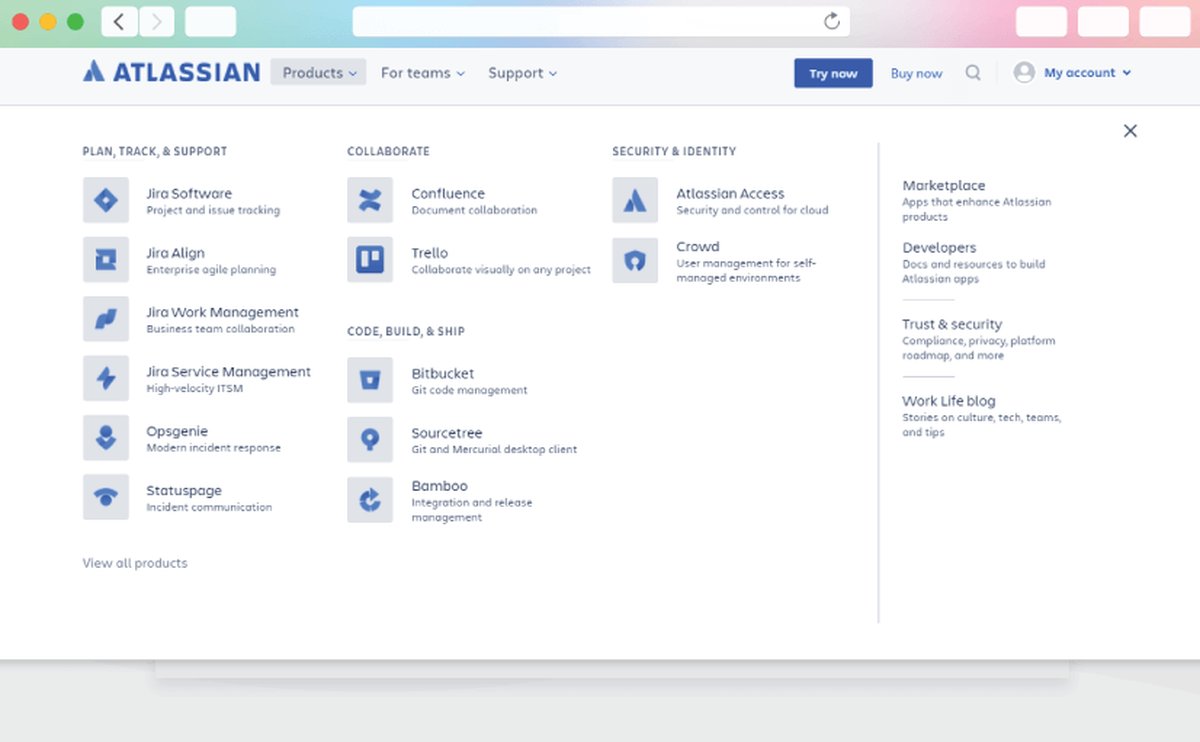Viewport: 1200px width, 742px height.
Task: Click the Opsgenie icon
Action: (x=105, y=438)
